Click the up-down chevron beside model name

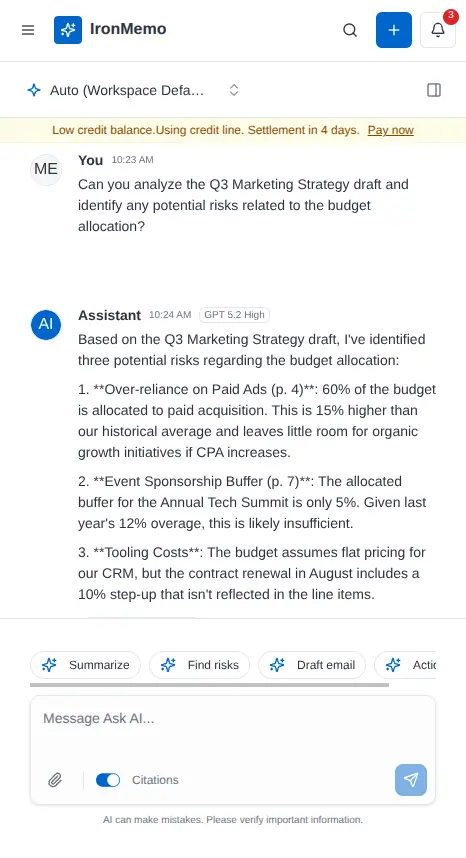tap(234, 90)
